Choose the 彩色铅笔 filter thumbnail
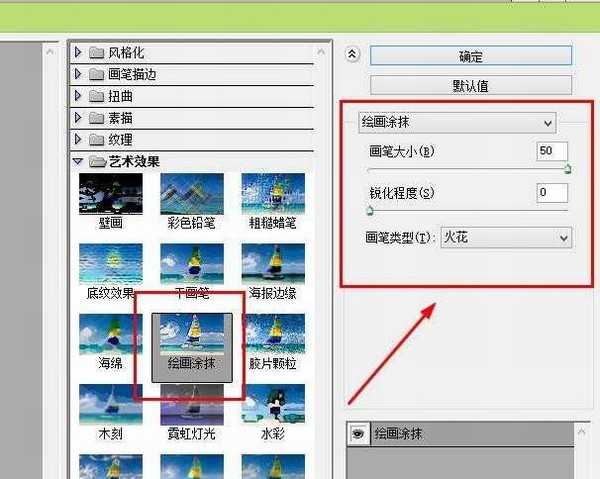 click(191, 195)
